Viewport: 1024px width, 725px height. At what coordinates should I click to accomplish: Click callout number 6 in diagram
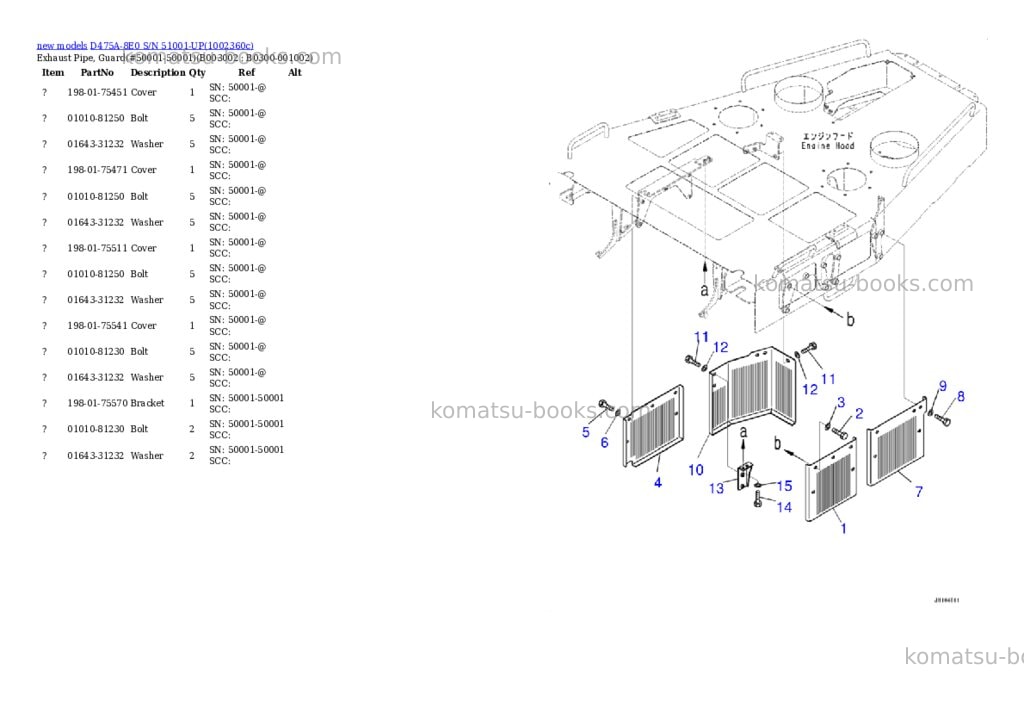tap(604, 443)
